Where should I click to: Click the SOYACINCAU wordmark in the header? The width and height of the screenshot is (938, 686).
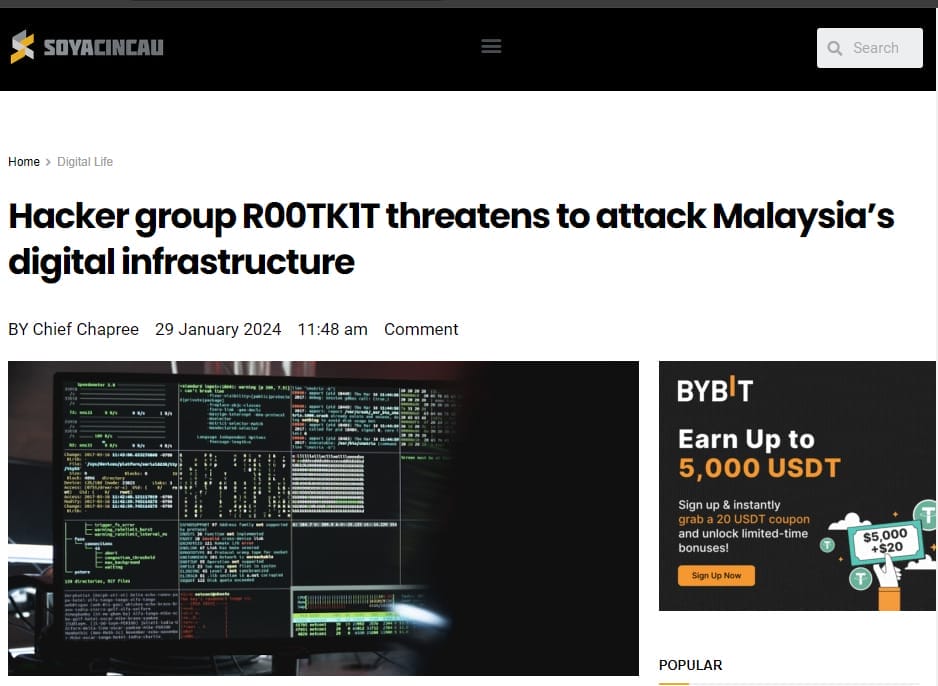(103, 47)
